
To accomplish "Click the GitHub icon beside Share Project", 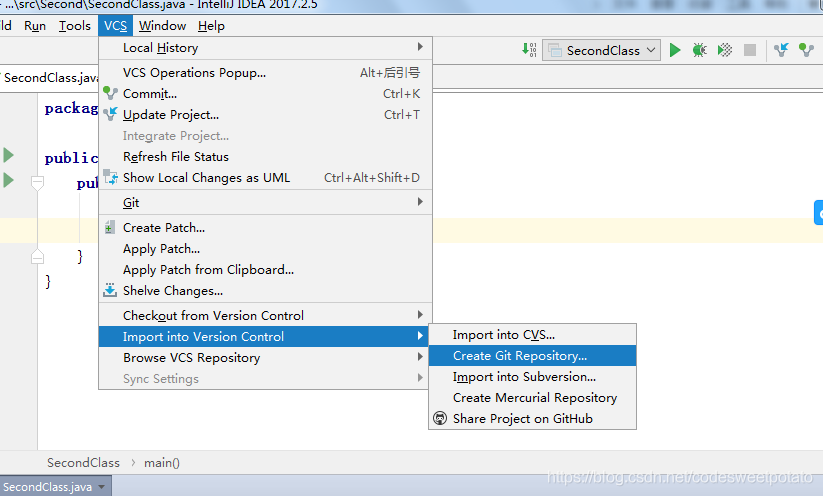I will pos(440,418).
